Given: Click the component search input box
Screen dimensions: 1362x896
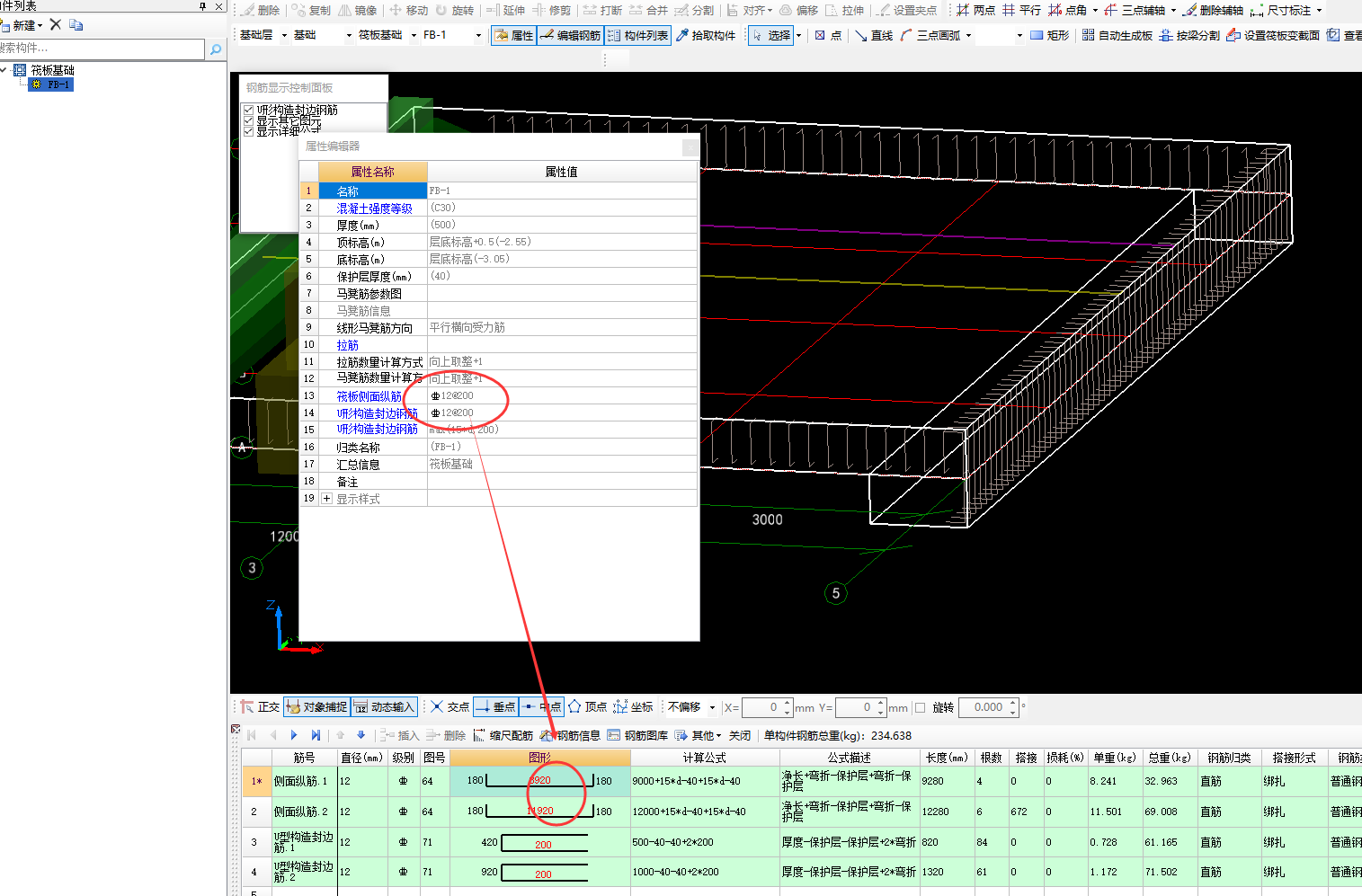Looking at the screenshot, I should coord(102,49).
